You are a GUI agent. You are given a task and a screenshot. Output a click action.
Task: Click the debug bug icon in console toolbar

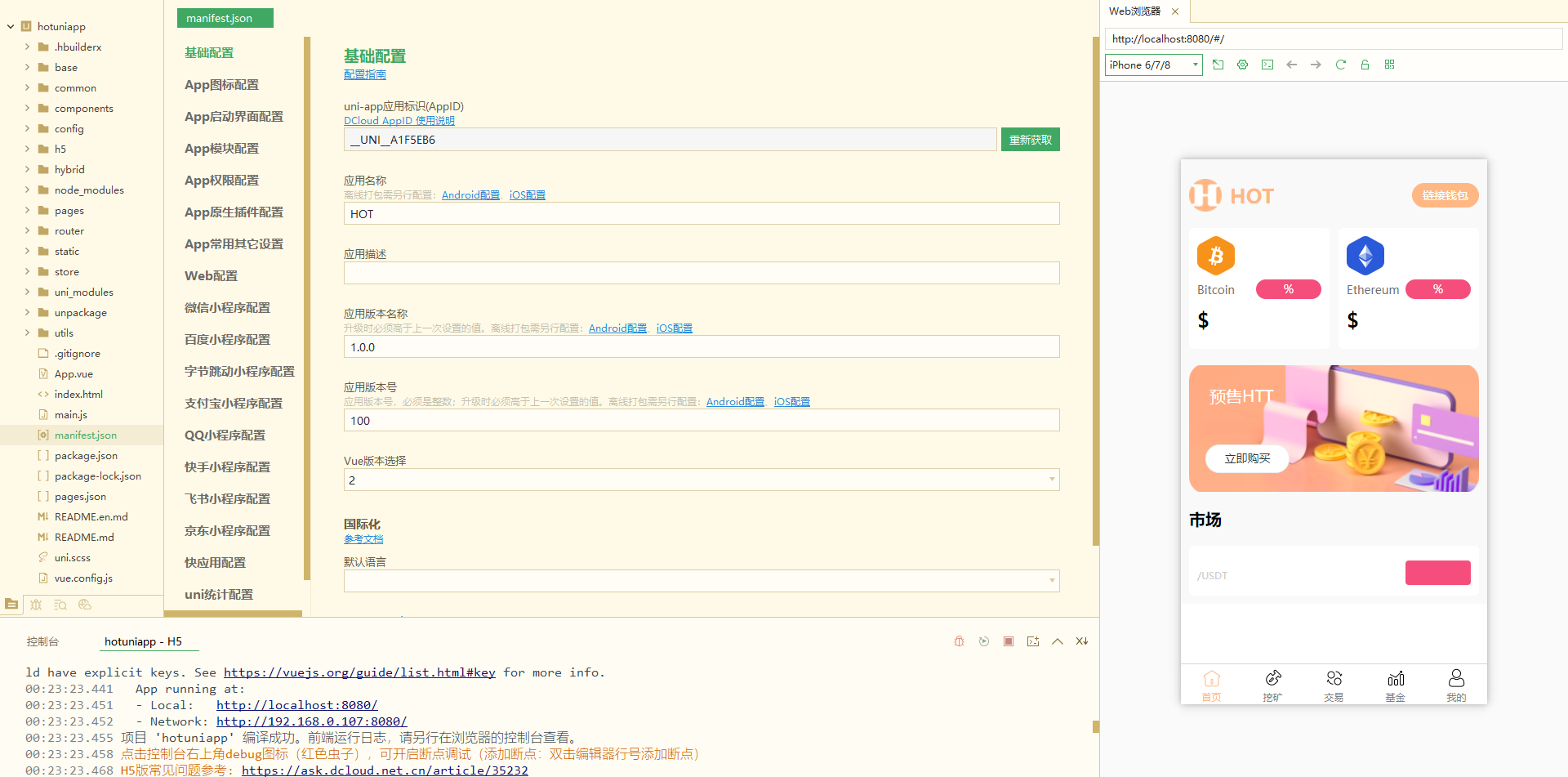[x=959, y=641]
